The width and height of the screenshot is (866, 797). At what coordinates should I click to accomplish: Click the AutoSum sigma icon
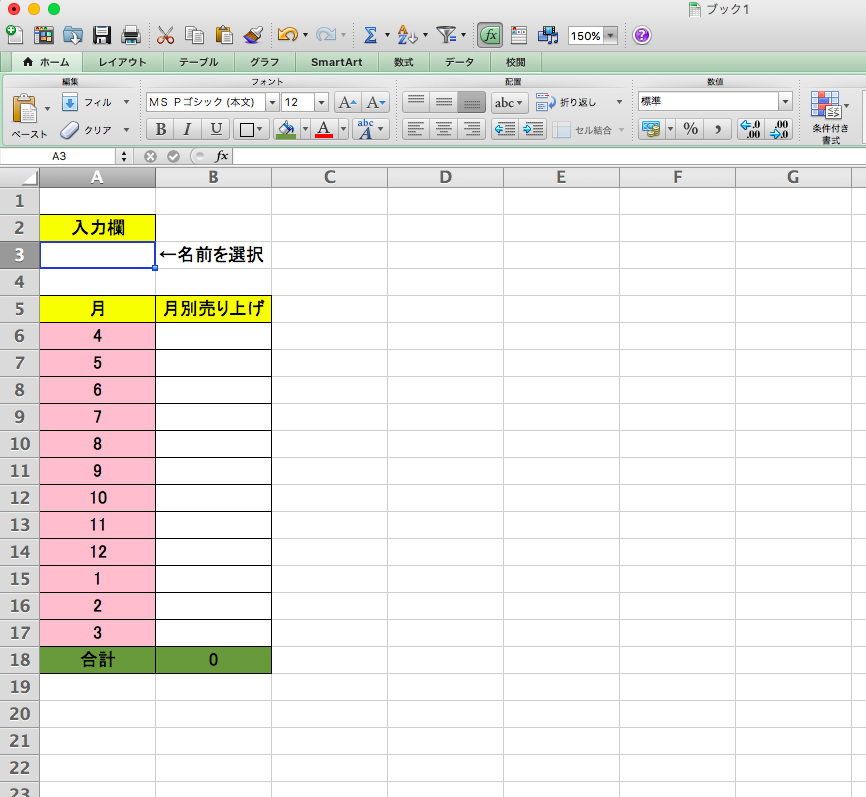tap(370, 35)
